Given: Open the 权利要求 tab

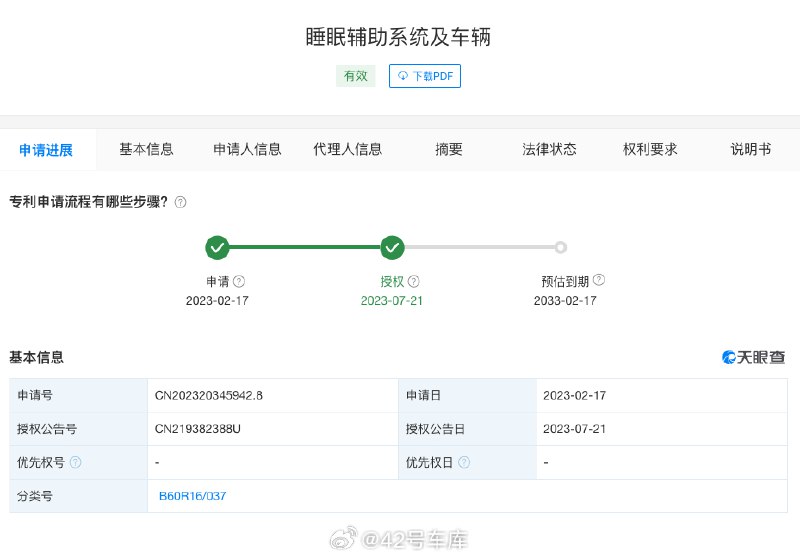Looking at the screenshot, I should (650, 149).
